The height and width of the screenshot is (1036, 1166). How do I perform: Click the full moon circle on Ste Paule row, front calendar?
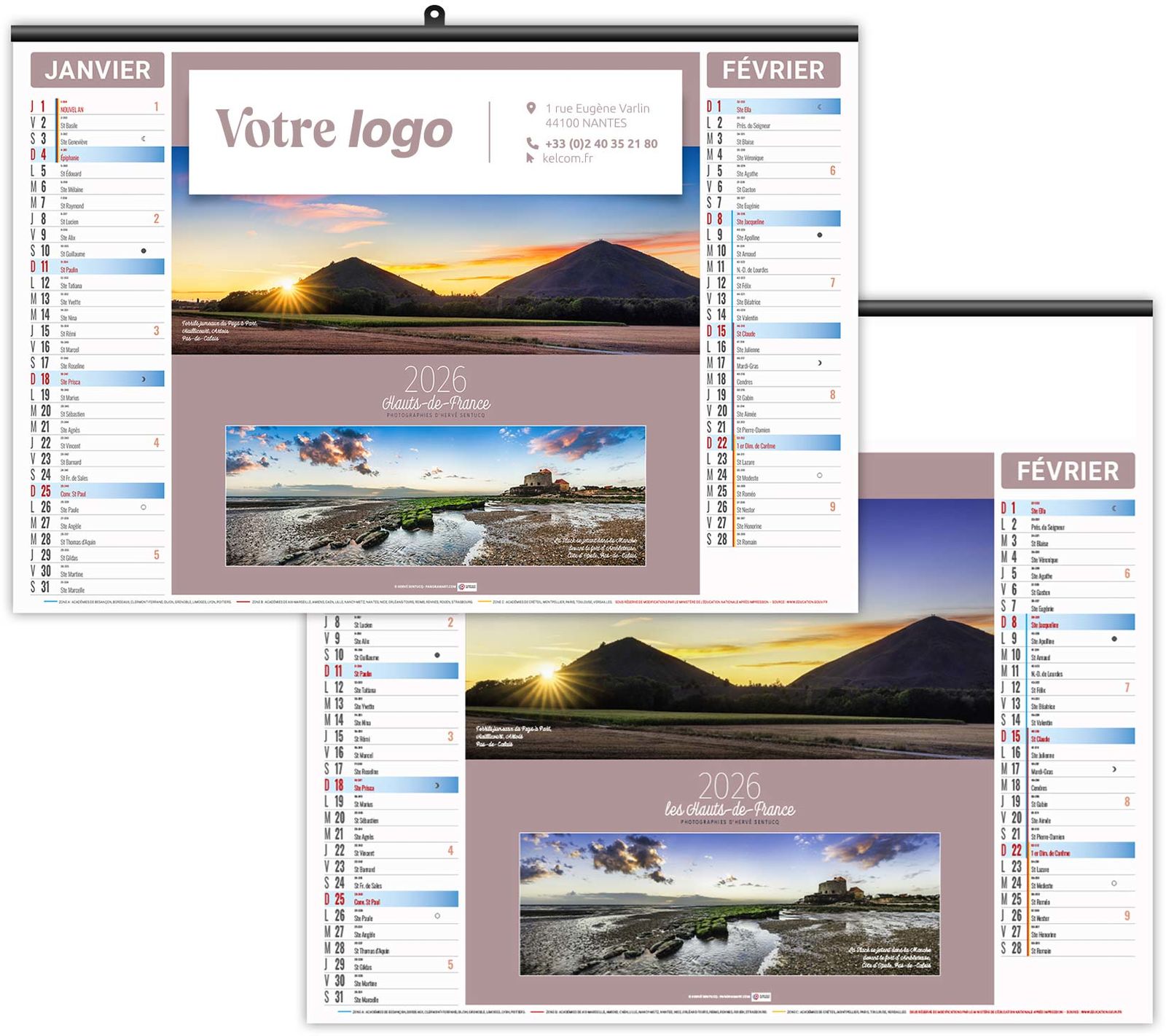(x=144, y=507)
